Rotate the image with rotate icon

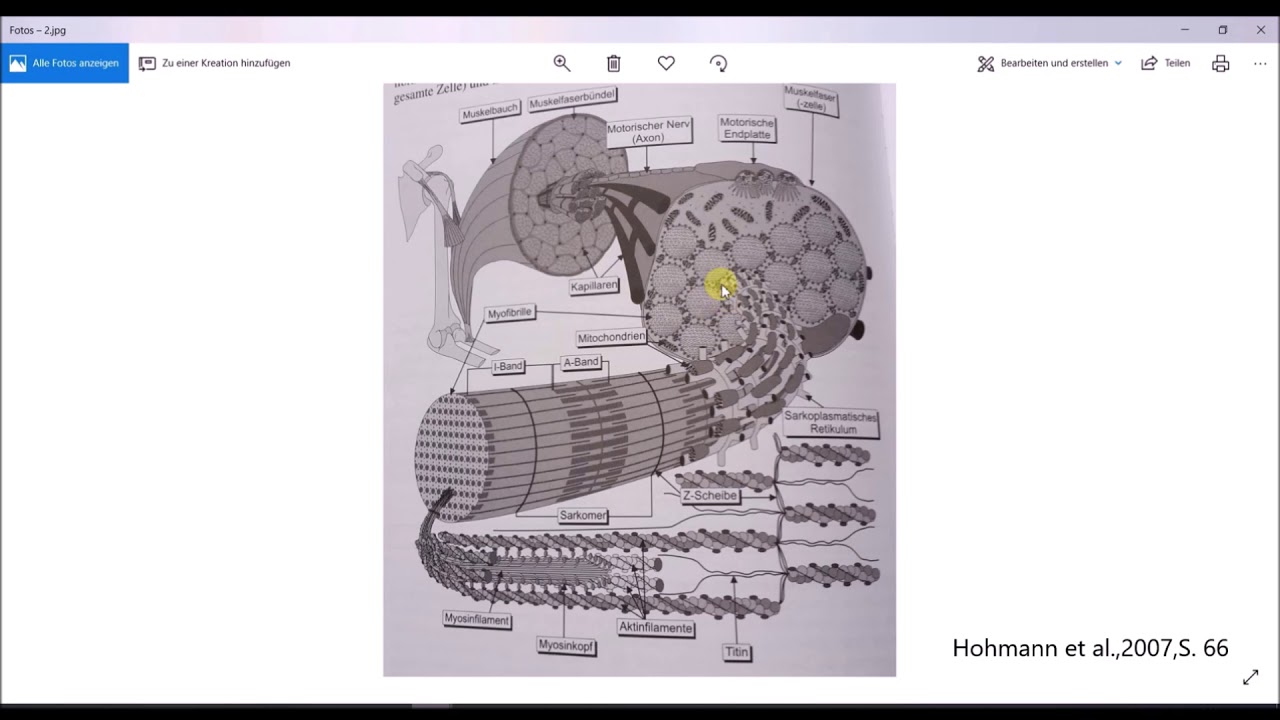point(718,63)
